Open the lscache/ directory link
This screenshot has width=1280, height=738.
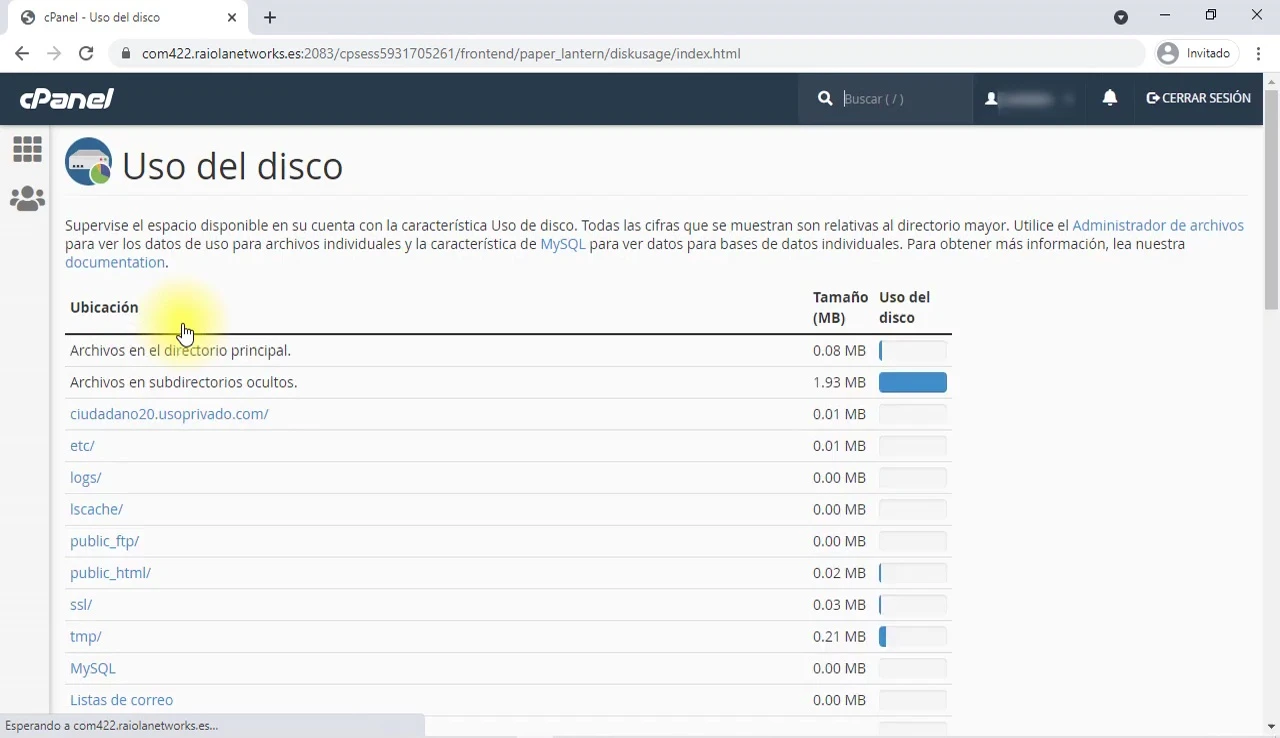[x=96, y=509]
